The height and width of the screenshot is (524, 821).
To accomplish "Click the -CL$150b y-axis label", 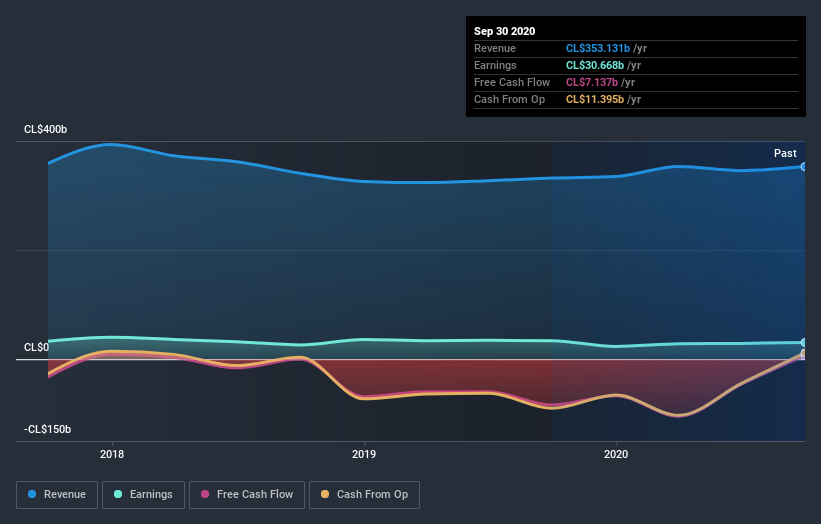I will coord(47,429).
